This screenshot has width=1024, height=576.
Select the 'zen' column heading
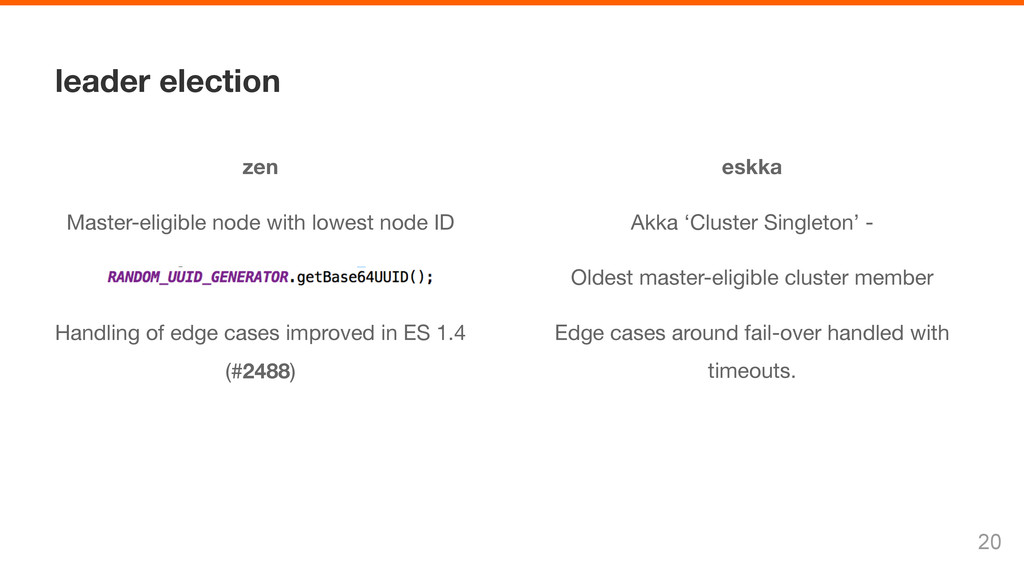(260, 167)
